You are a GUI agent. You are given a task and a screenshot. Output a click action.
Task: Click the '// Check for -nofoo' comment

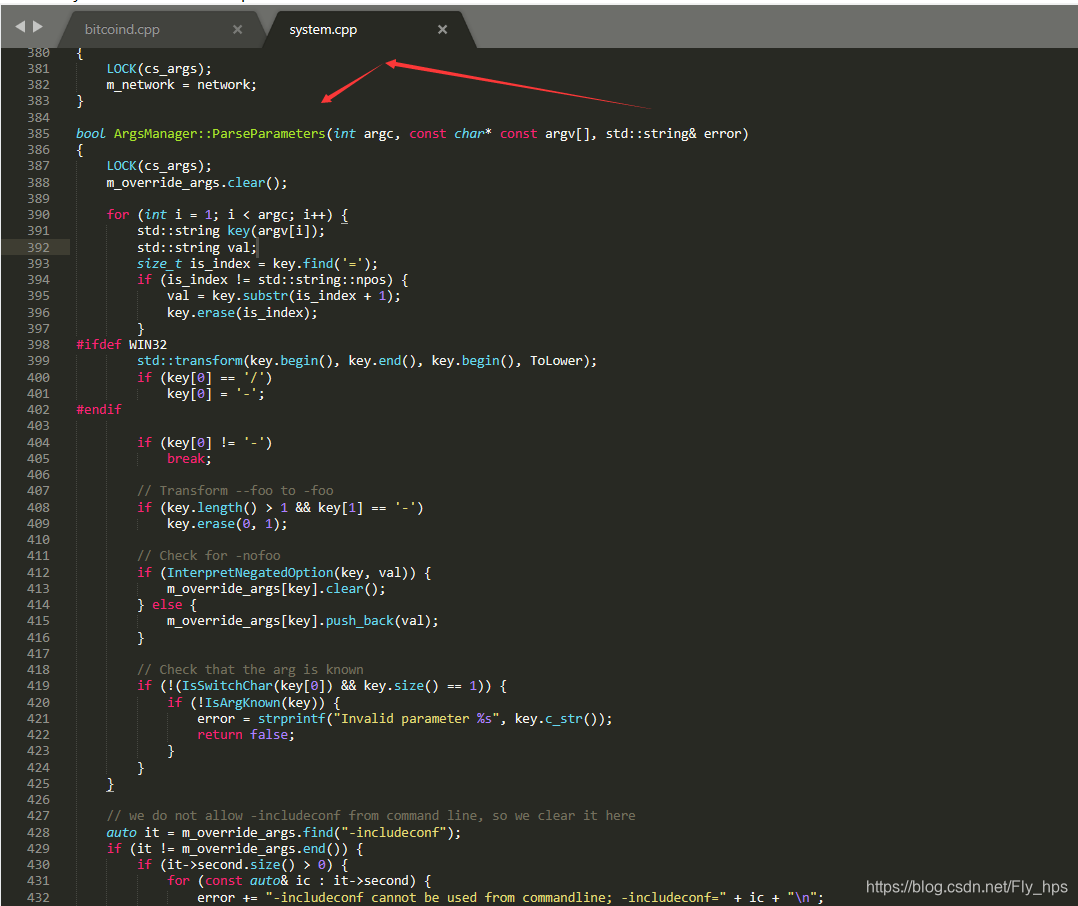click(208, 555)
